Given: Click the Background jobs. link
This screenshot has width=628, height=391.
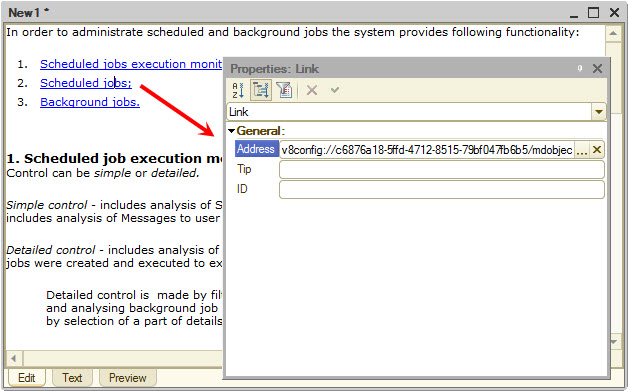Looking at the screenshot, I should [90, 102].
